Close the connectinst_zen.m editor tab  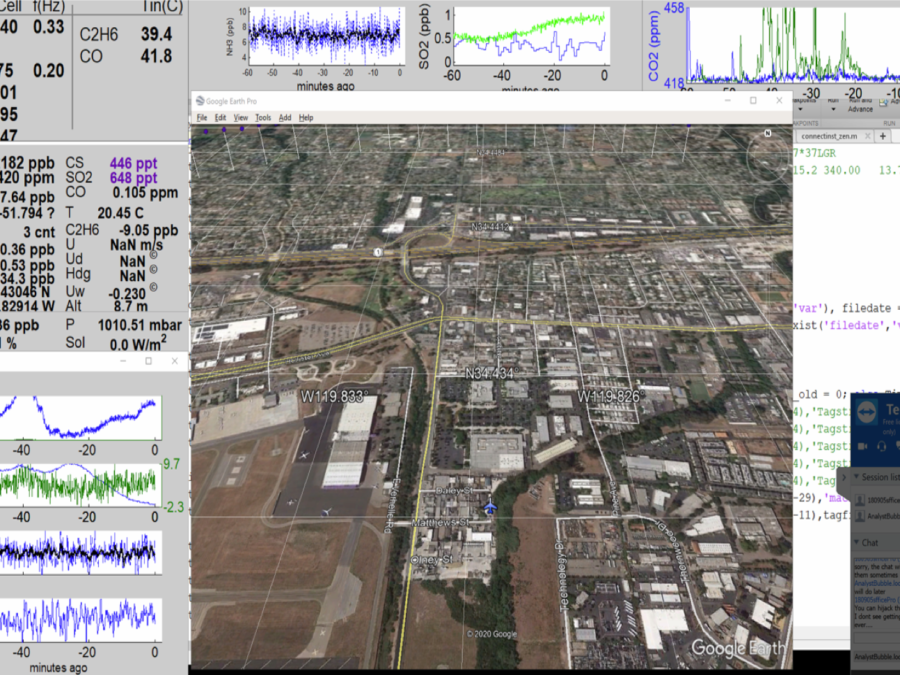click(x=867, y=136)
